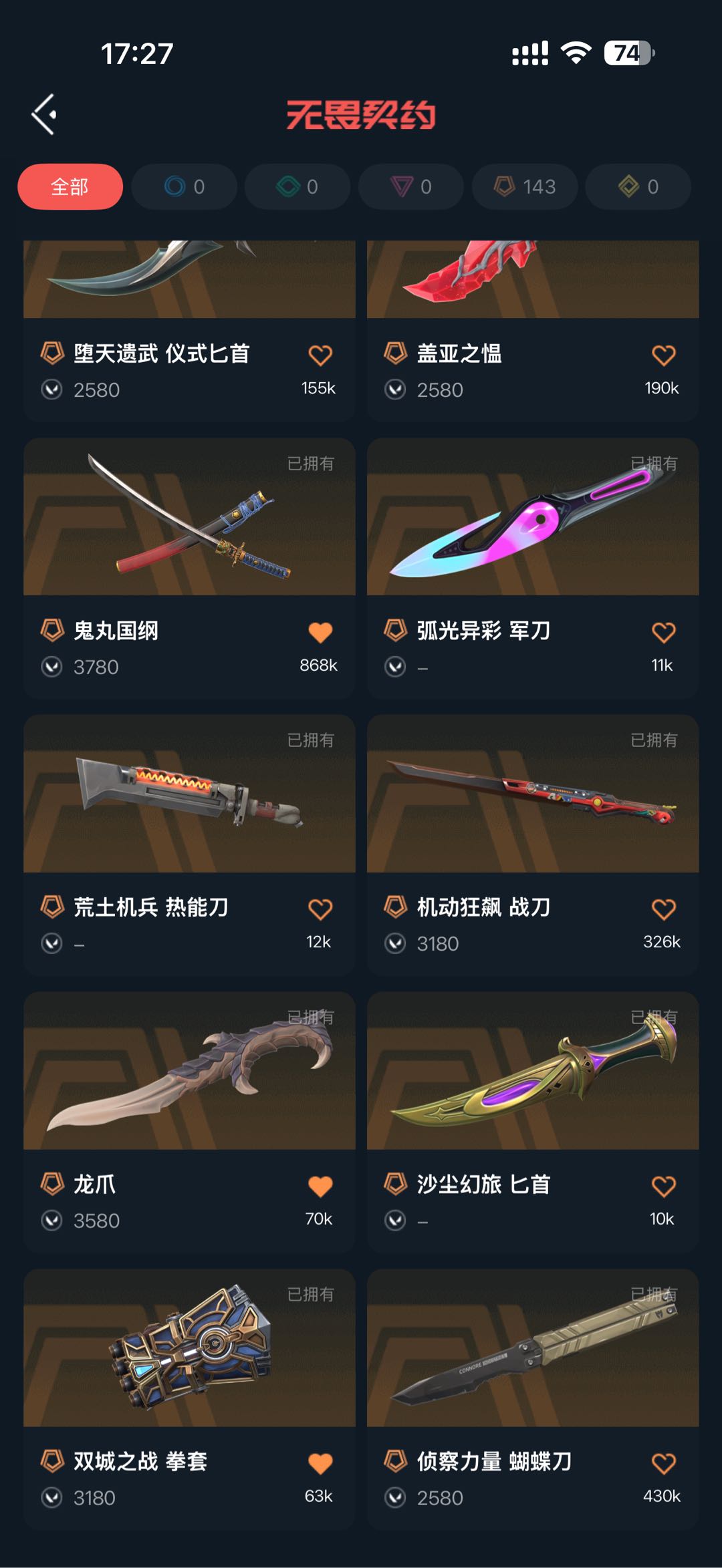Image resolution: width=722 pixels, height=1568 pixels.
Task: Filter by yellow diamond tier showing 0
Action: click(x=638, y=186)
